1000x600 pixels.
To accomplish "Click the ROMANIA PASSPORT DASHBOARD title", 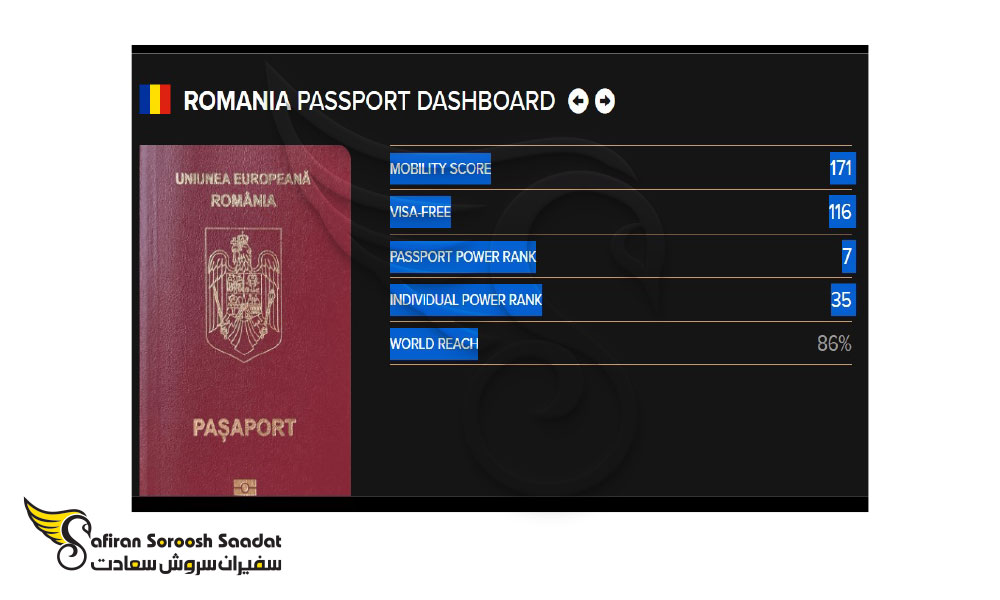I will (x=369, y=101).
